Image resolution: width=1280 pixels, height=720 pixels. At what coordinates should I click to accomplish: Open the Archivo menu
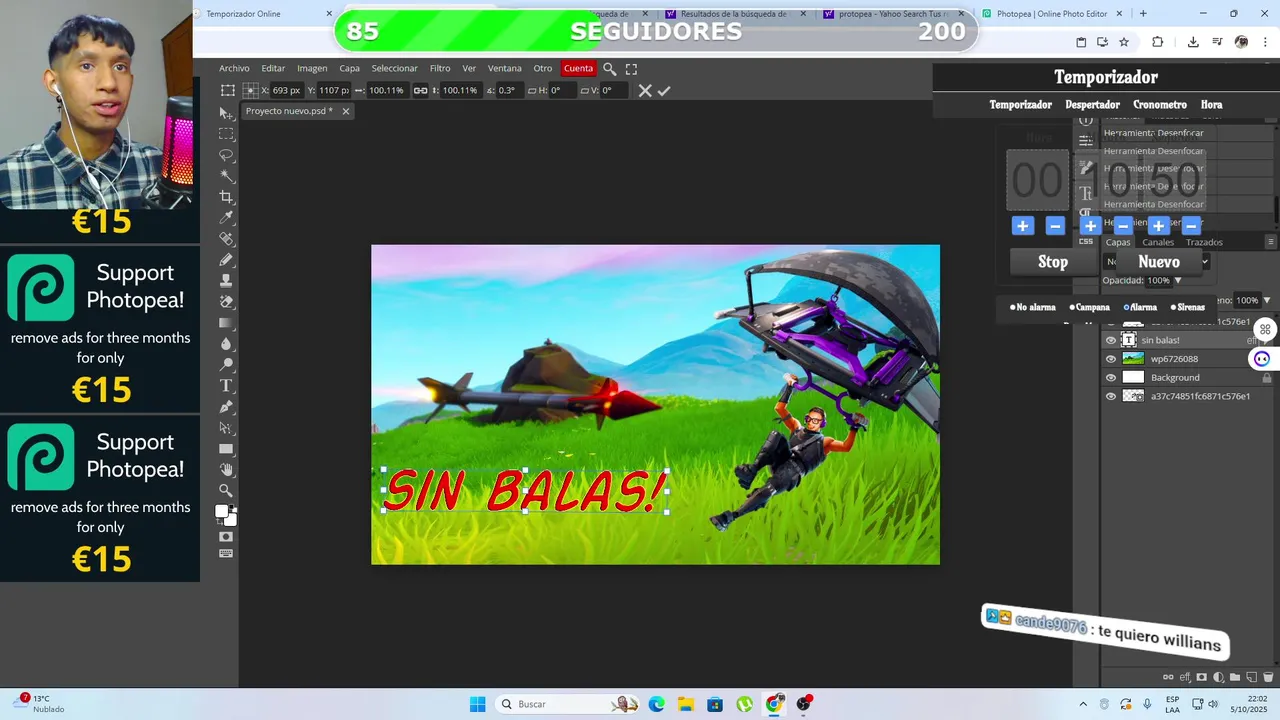pos(234,69)
